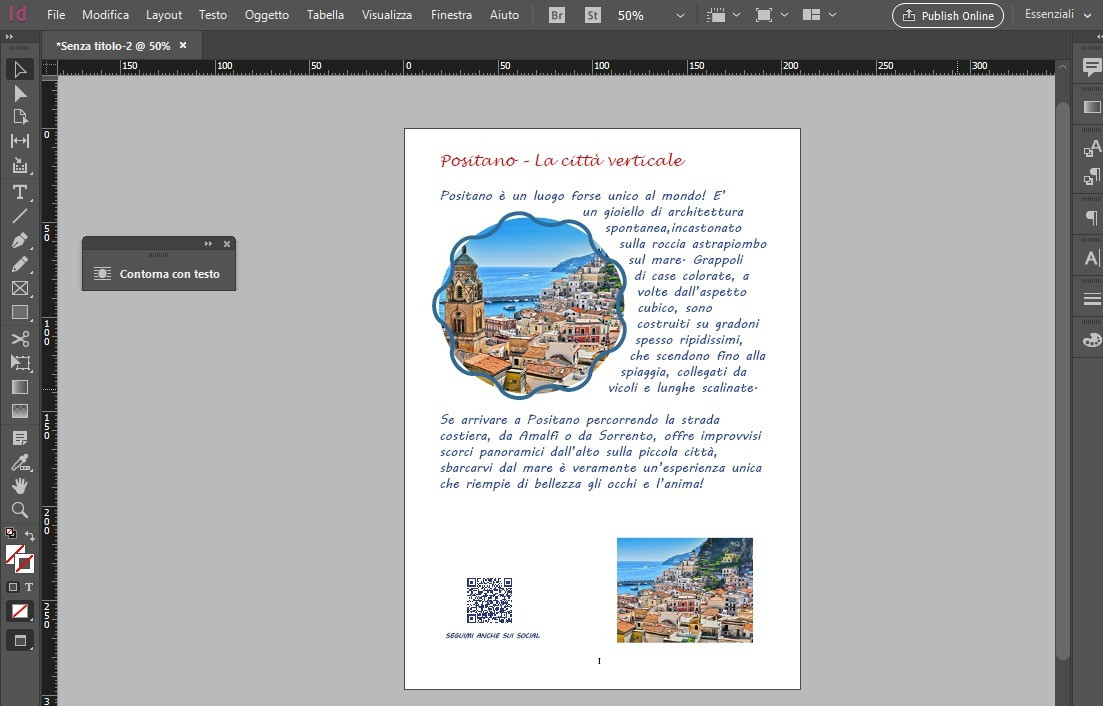Select the Zoom magnifier tool
This screenshot has height=706, width=1103.
(20, 510)
